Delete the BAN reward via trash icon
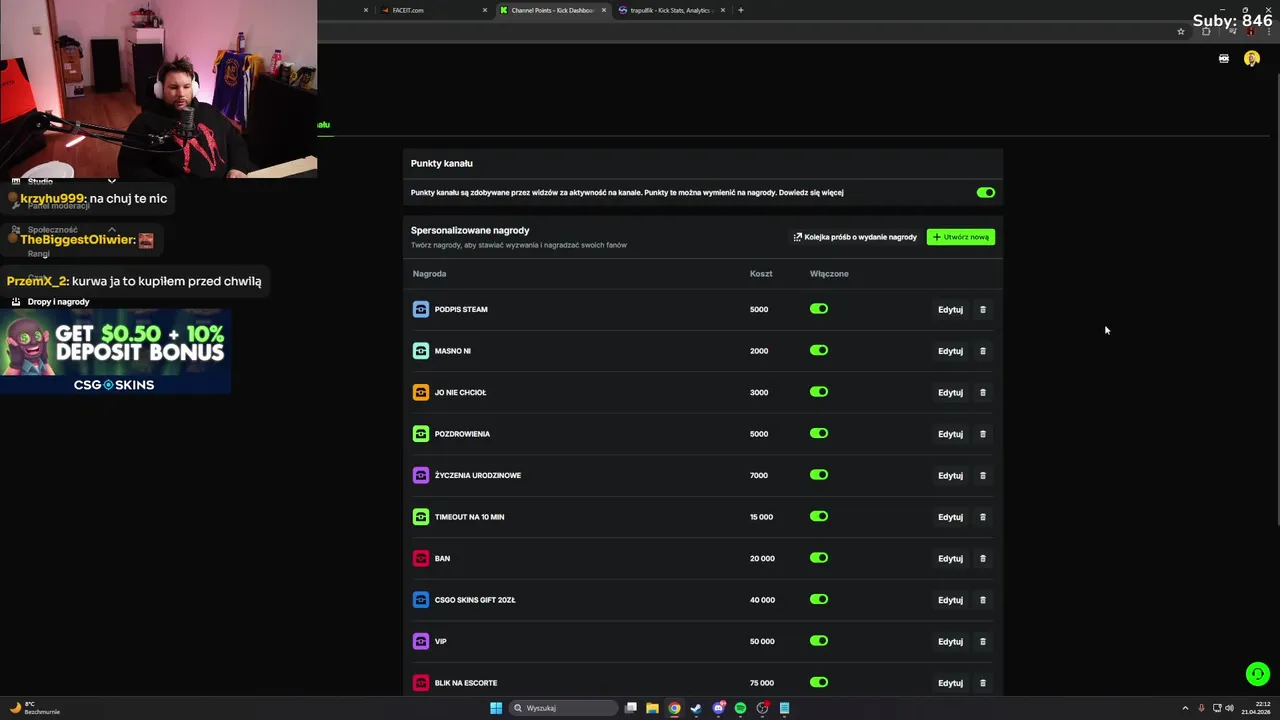This screenshot has height=720, width=1280. (983, 558)
